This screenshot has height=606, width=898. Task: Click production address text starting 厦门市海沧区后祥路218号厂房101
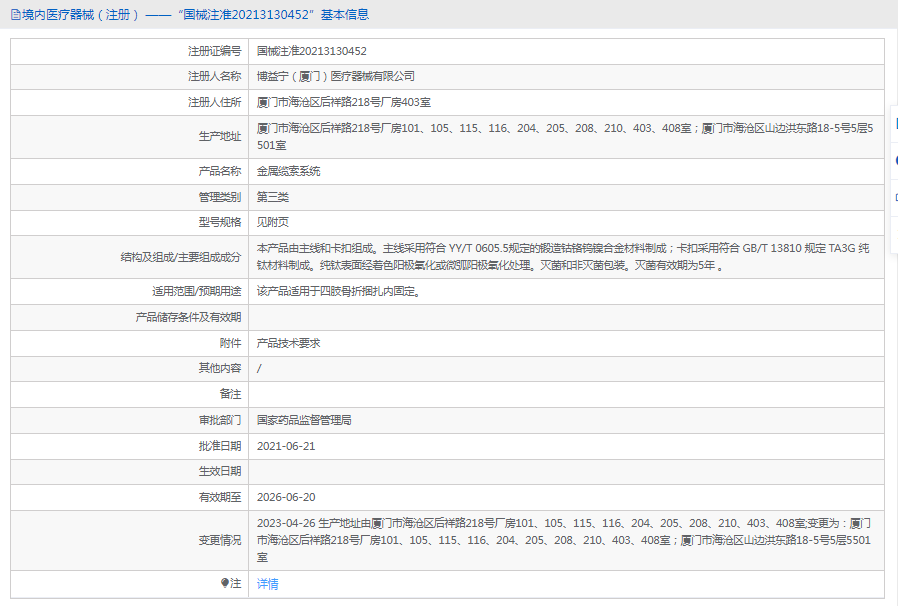click(x=565, y=136)
